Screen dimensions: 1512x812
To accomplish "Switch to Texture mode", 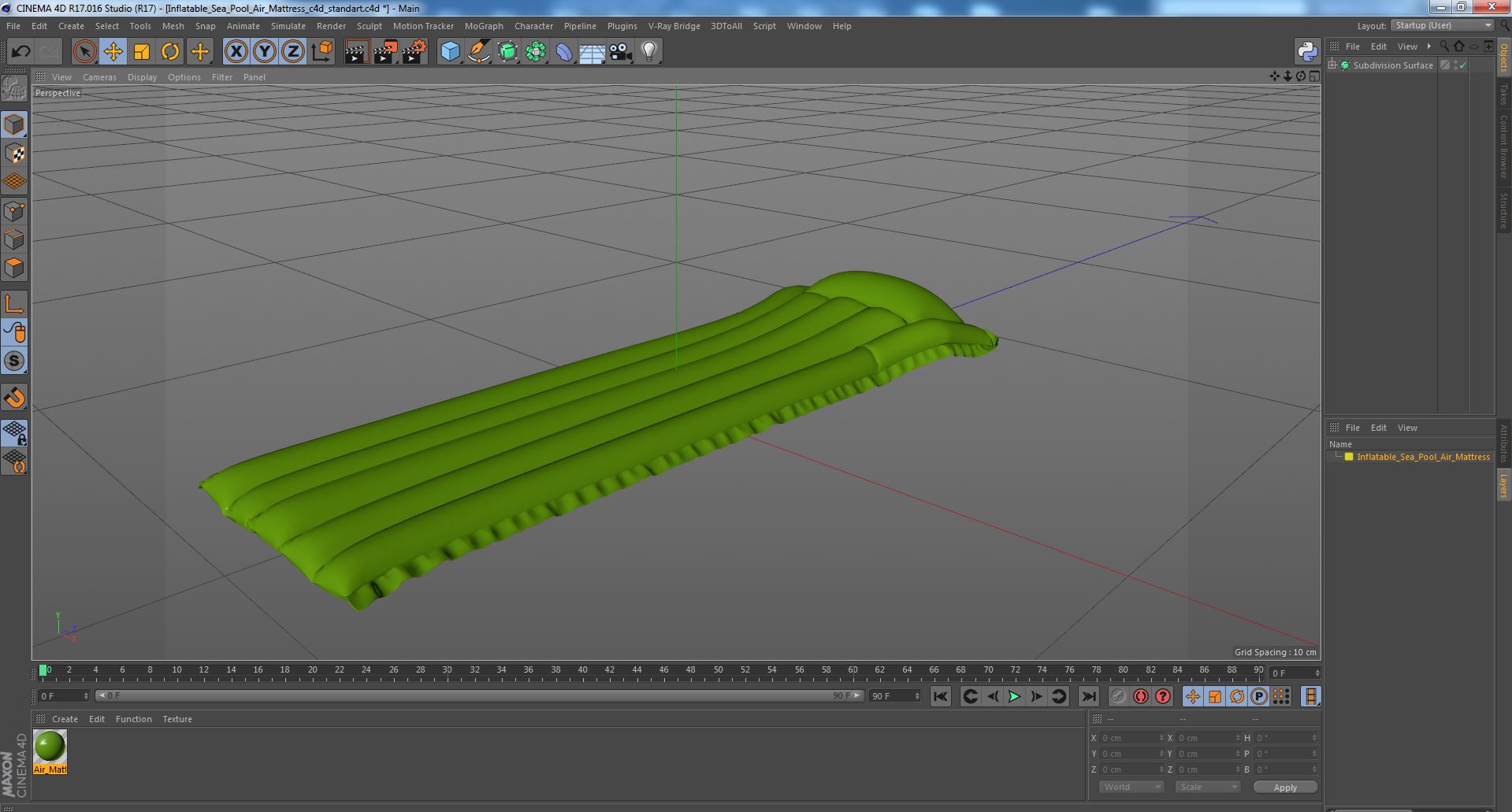I will point(14,154).
